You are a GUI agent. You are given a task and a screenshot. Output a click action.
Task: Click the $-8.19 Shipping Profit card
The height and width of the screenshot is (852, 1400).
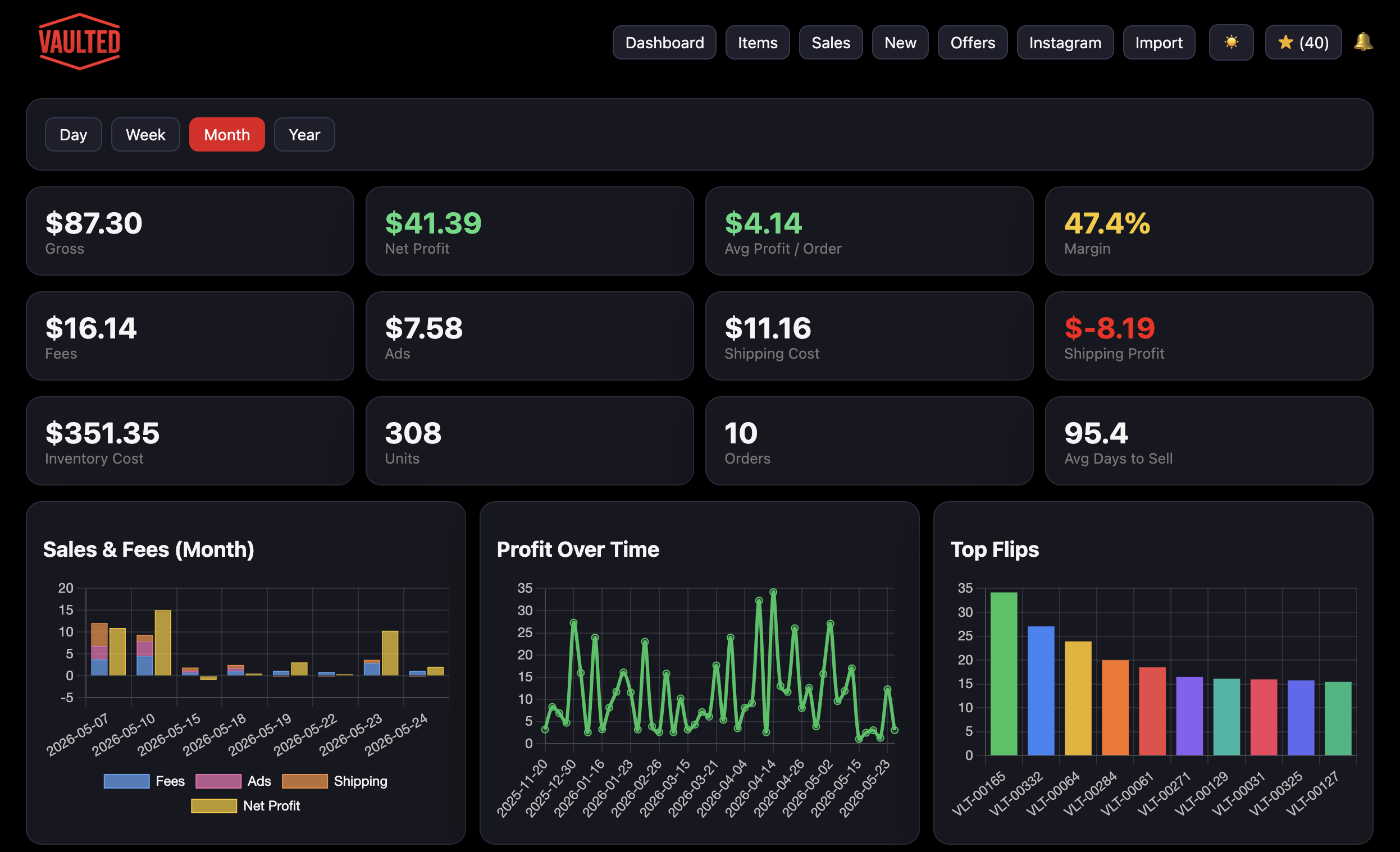point(1209,336)
